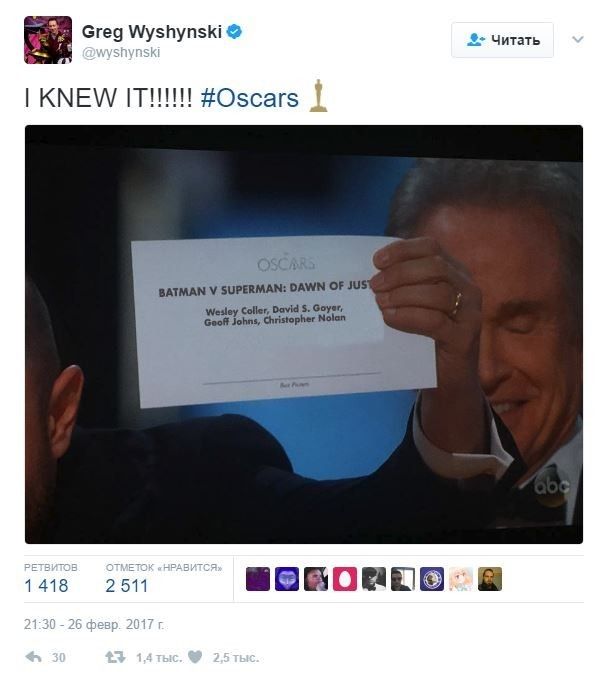Viewport: 611px width, 678px height.
Task: Click the reply arrow icon
Action: pos(34,657)
